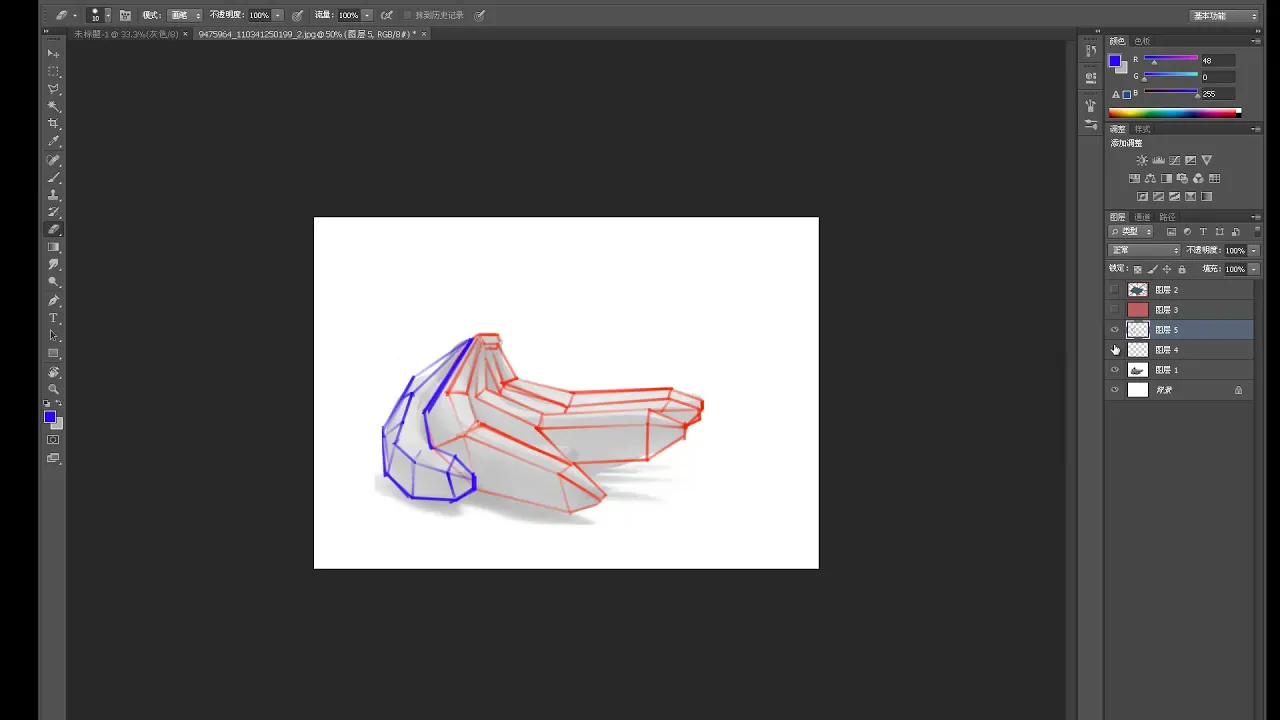Open the layer filter 类型 dropdown
Viewport: 1280px width, 720px height.
coord(1131,232)
